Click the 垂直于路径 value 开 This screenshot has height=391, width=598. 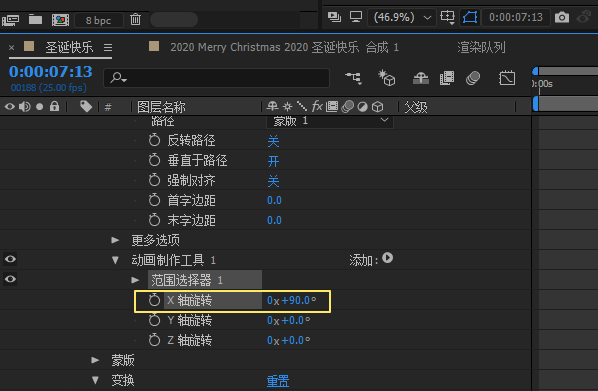click(x=273, y=161)
